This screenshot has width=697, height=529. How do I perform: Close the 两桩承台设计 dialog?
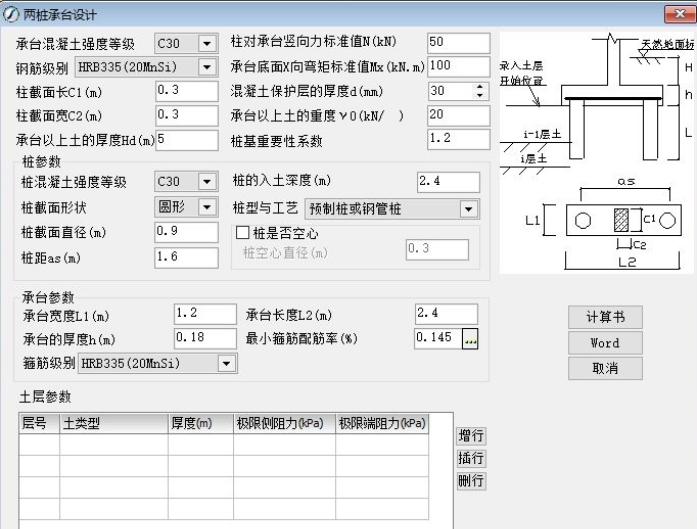point(680,14)
